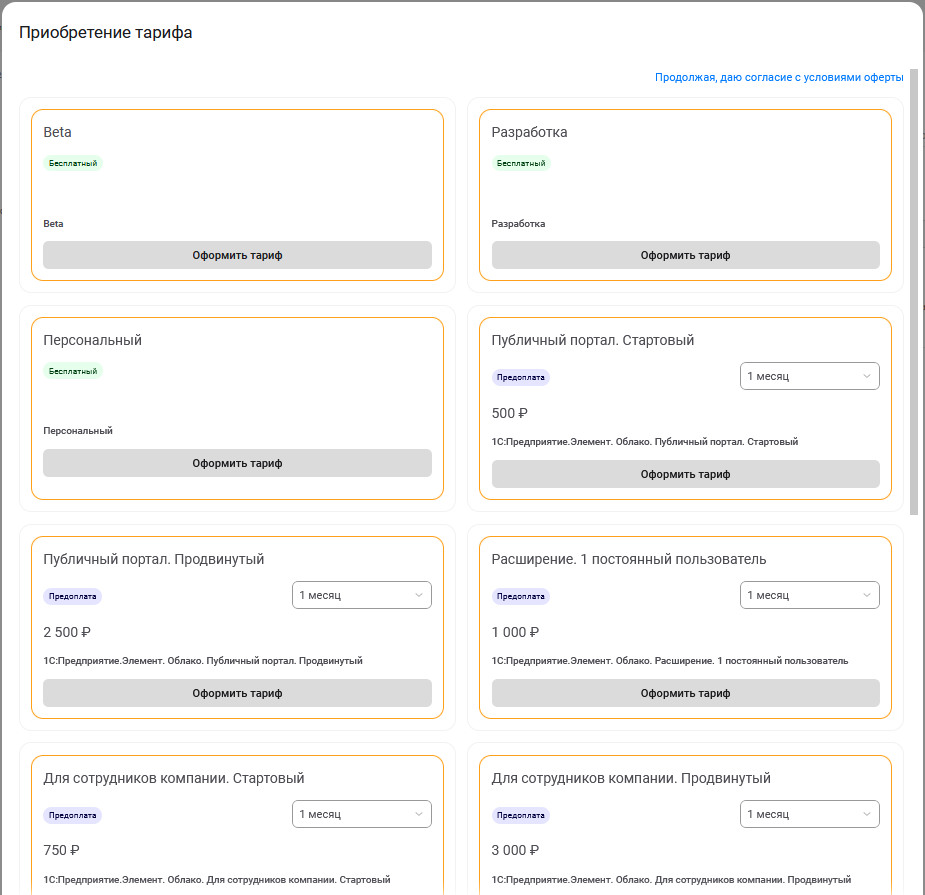
Task: Click the Бесплатный badge on Персональный card
Action: point(73,371)
